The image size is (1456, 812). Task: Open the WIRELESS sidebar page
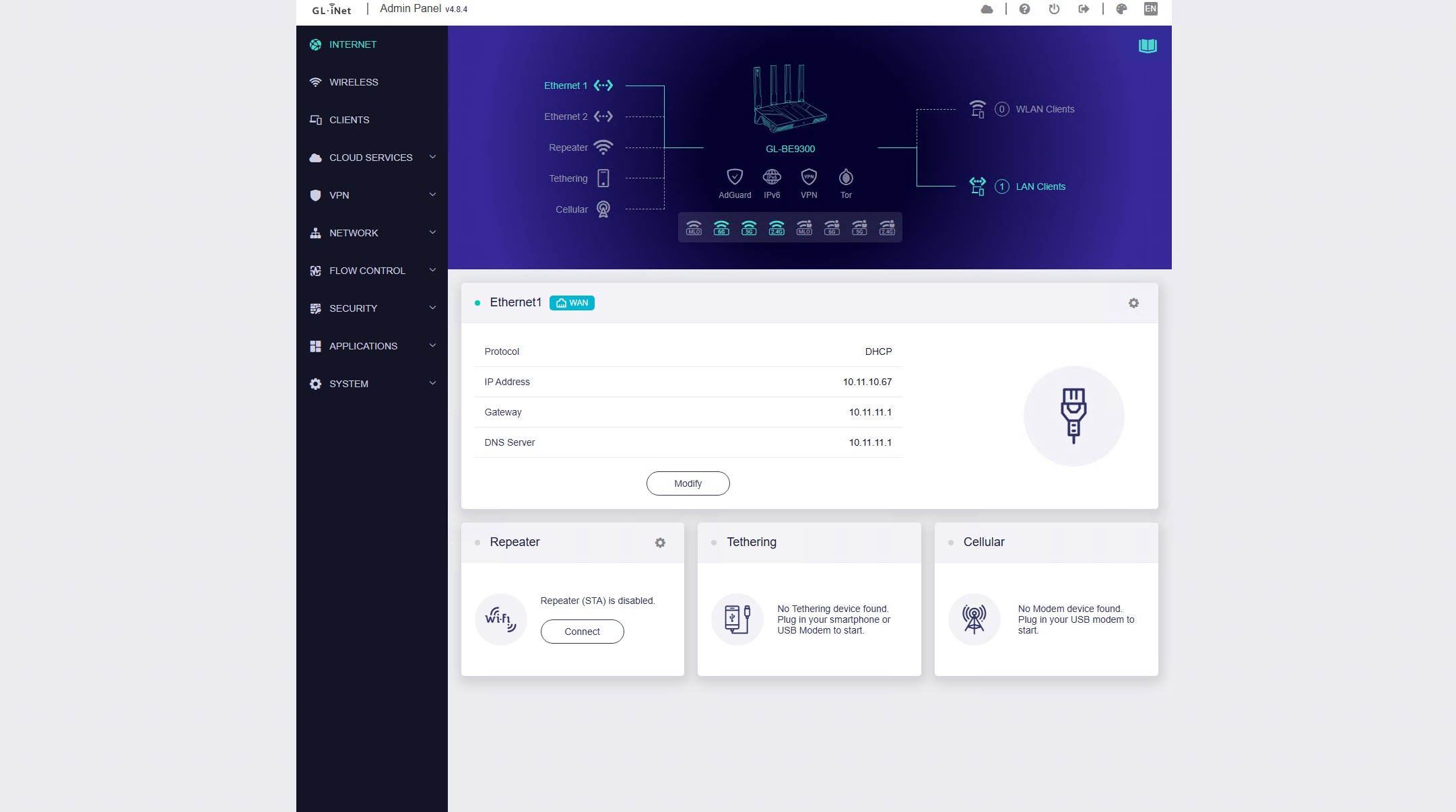[x=354, y=82]
